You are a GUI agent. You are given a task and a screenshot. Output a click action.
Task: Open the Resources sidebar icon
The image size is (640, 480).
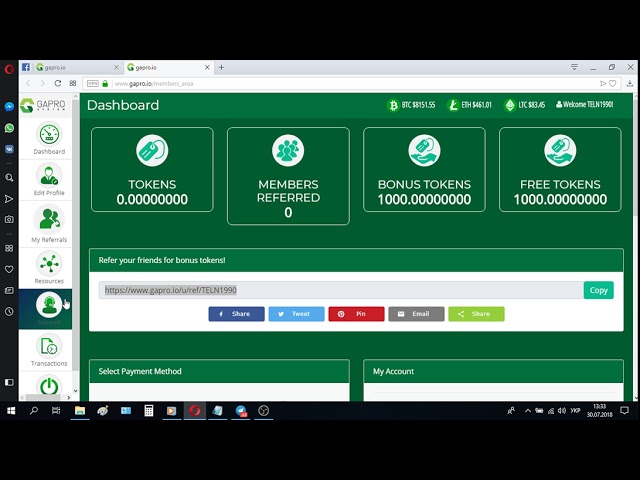49,264
